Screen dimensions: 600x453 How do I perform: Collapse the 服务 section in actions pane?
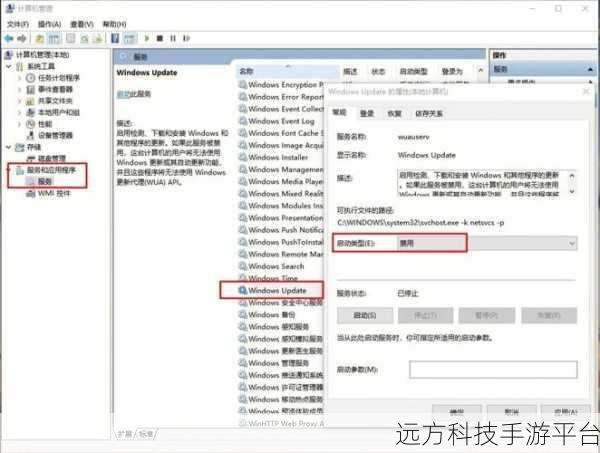click(590, 69)
